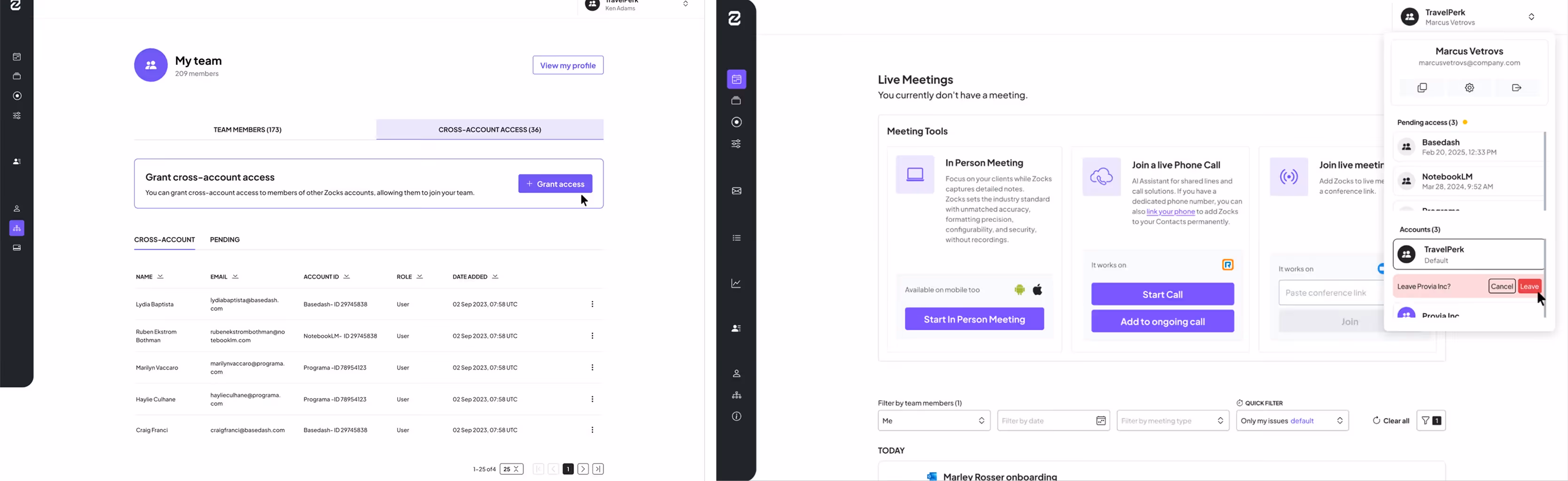Switch to the TEAM MEMBERS (173) tab
Viewport: 1568px width, 481px height.
click(x=247, y=129)
